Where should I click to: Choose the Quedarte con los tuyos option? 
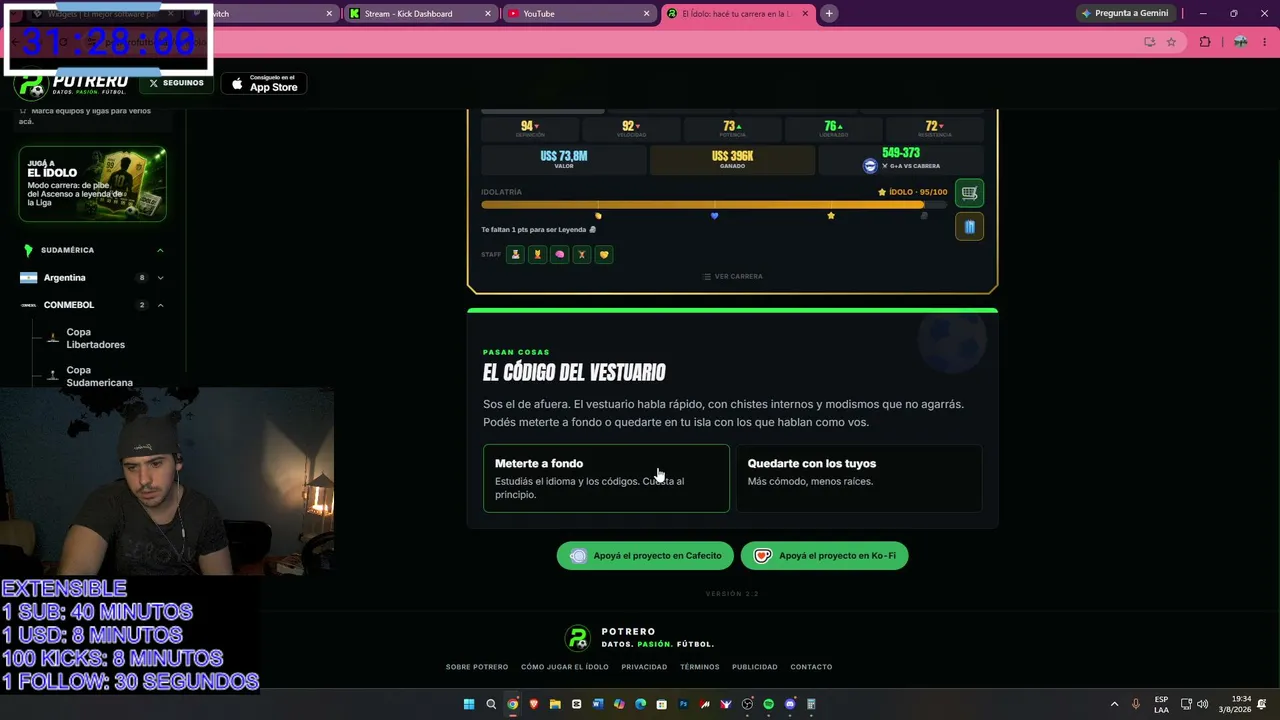click(859, 478)
